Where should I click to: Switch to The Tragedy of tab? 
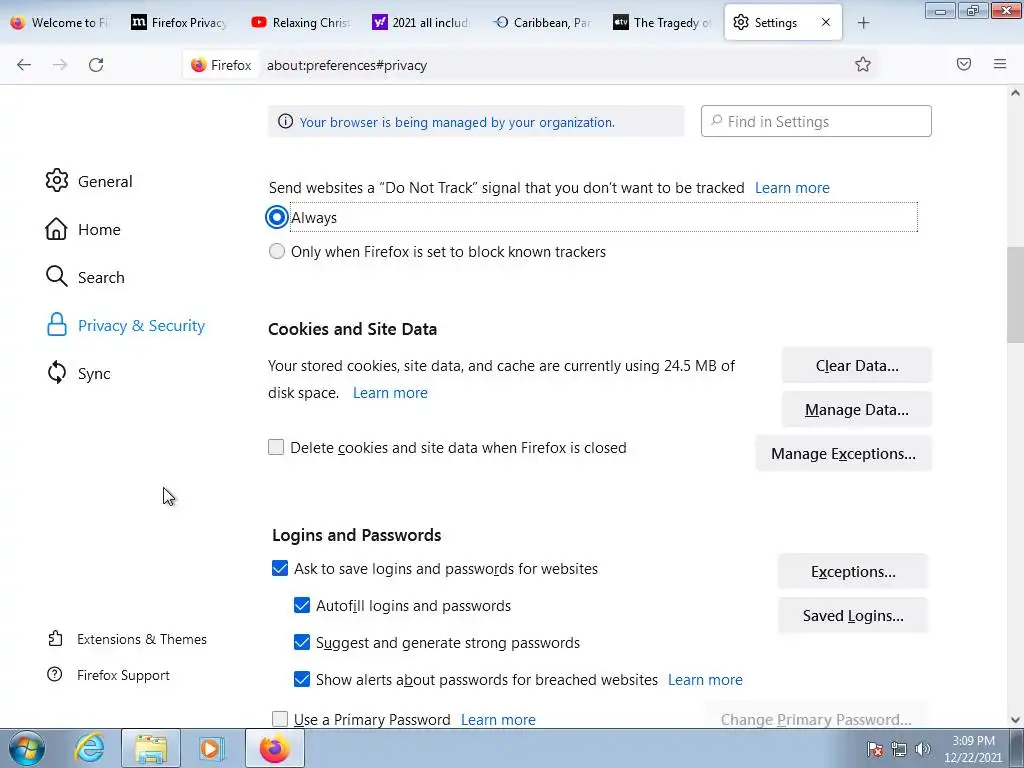click(x=662, y=23)
